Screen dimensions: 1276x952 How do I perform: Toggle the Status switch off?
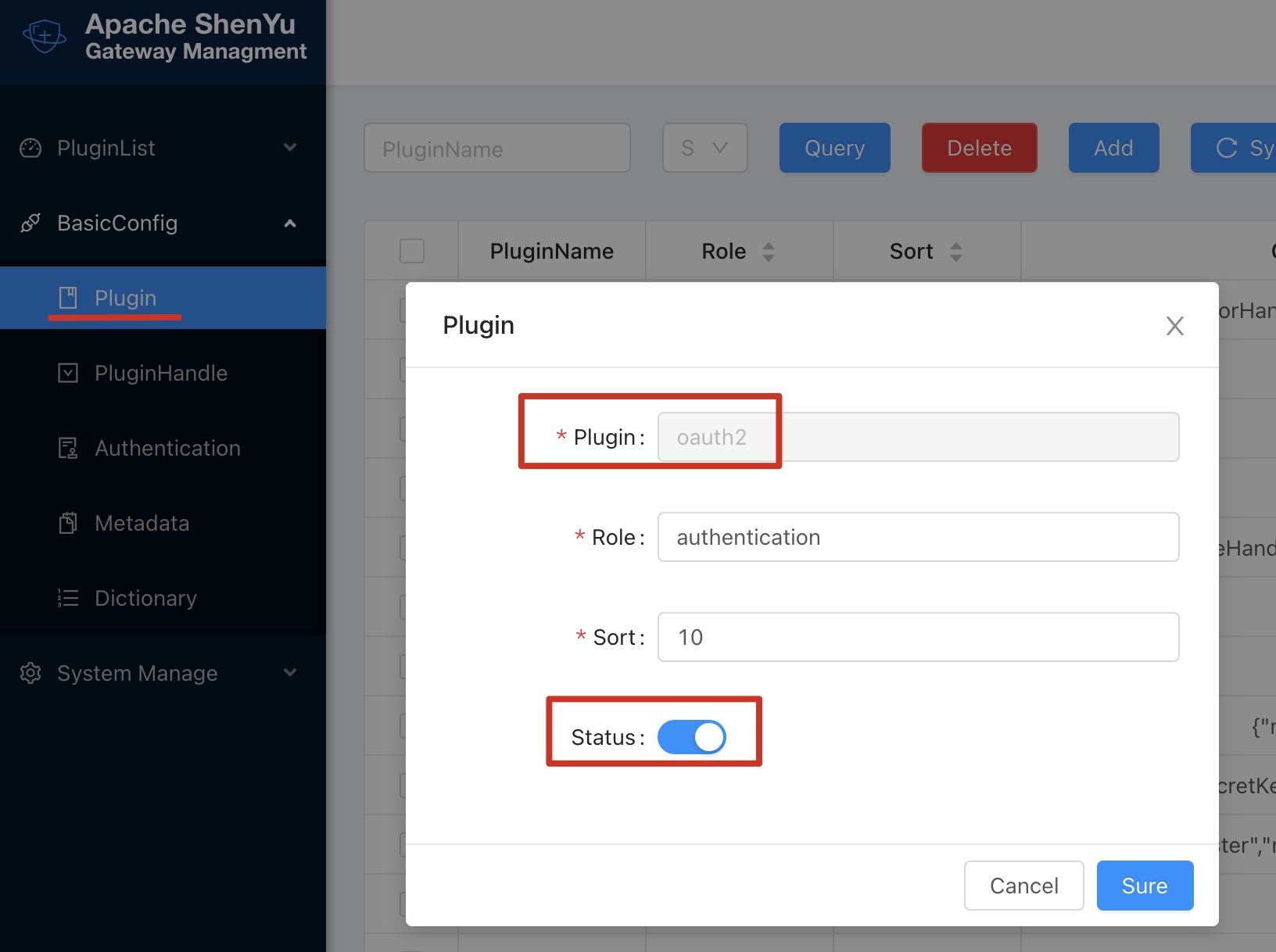(691, 737)
